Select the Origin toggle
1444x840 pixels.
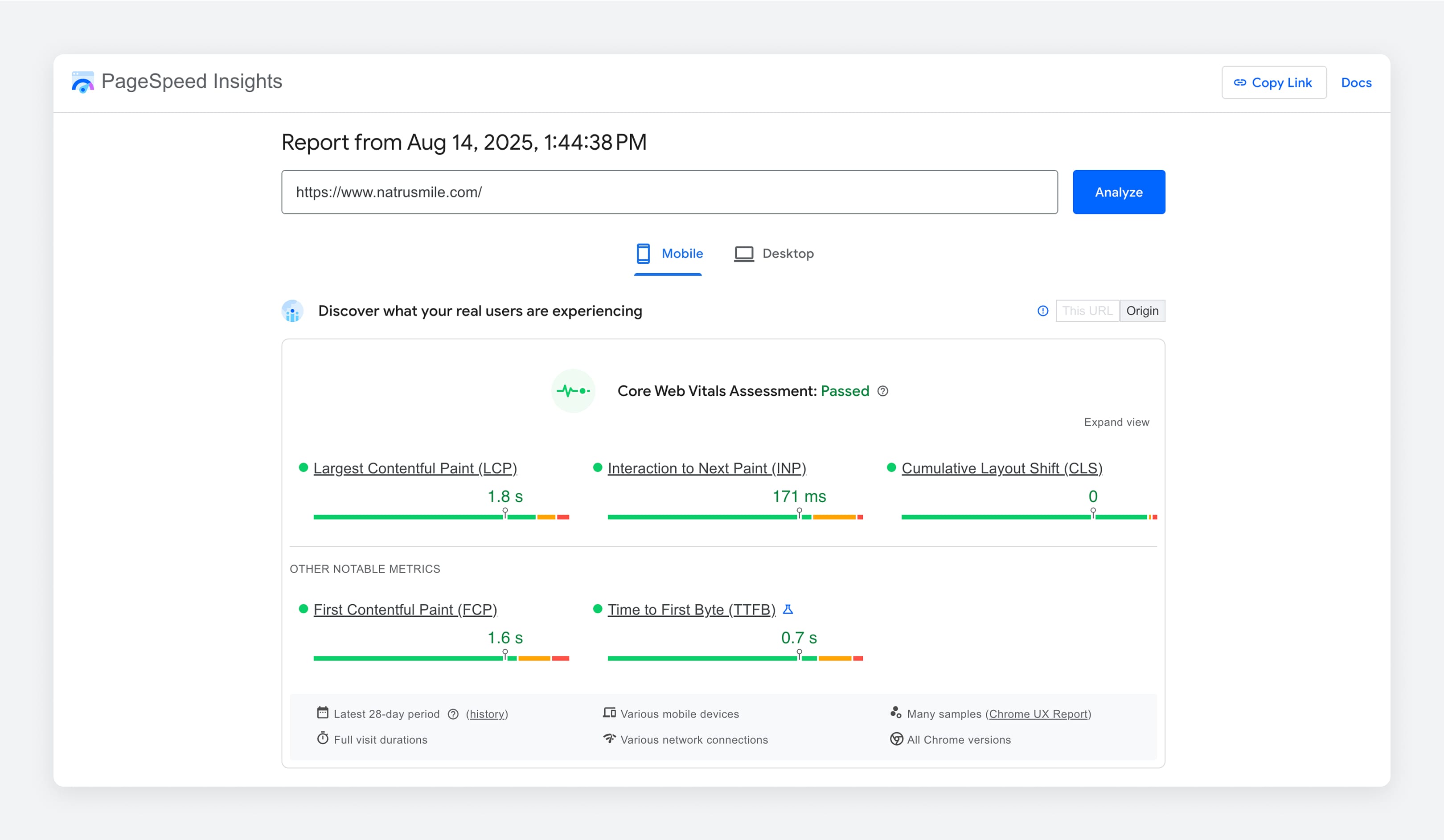pos(1142,311)
